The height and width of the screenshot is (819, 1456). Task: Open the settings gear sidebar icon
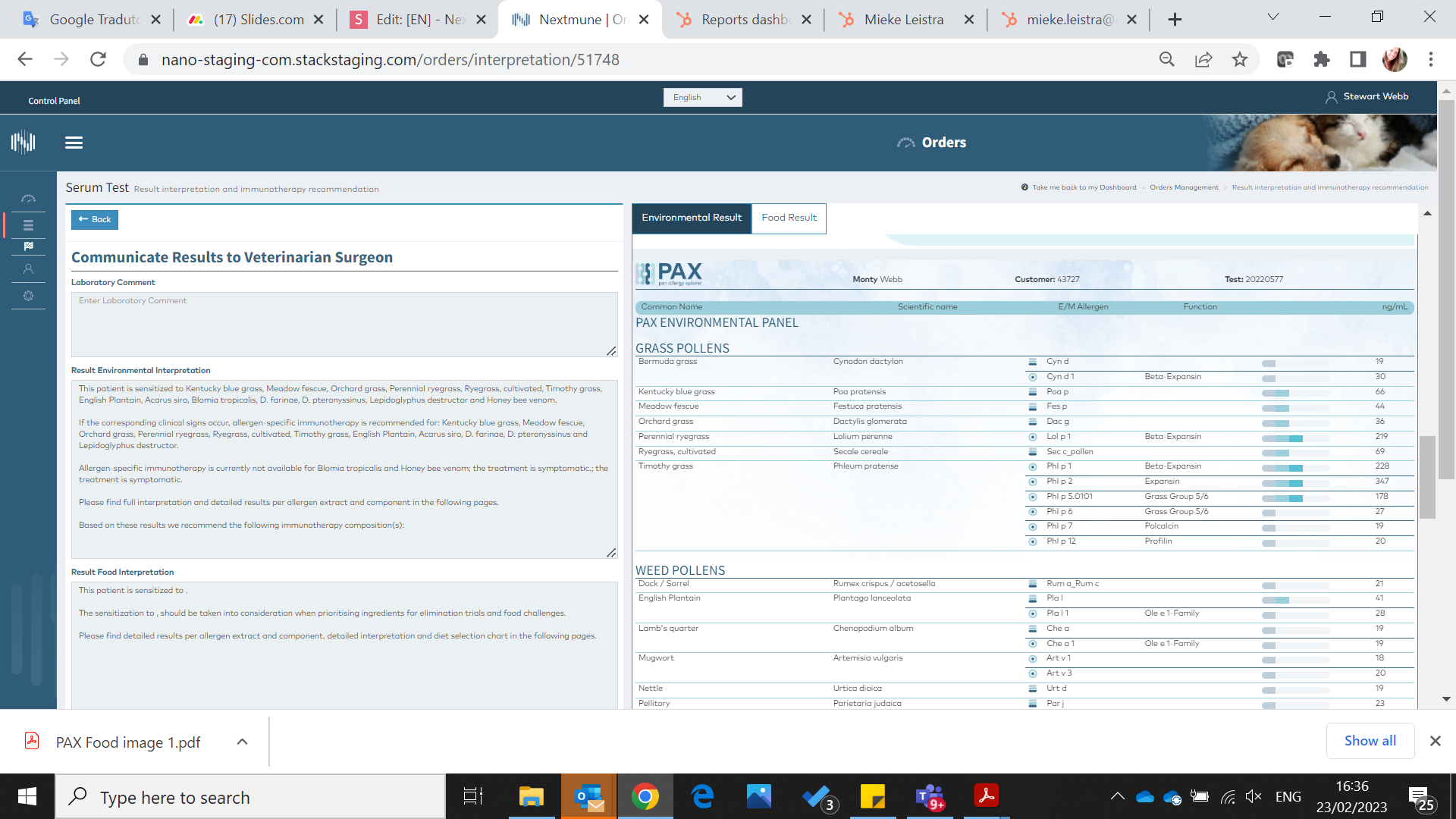(x=28, y=296)
